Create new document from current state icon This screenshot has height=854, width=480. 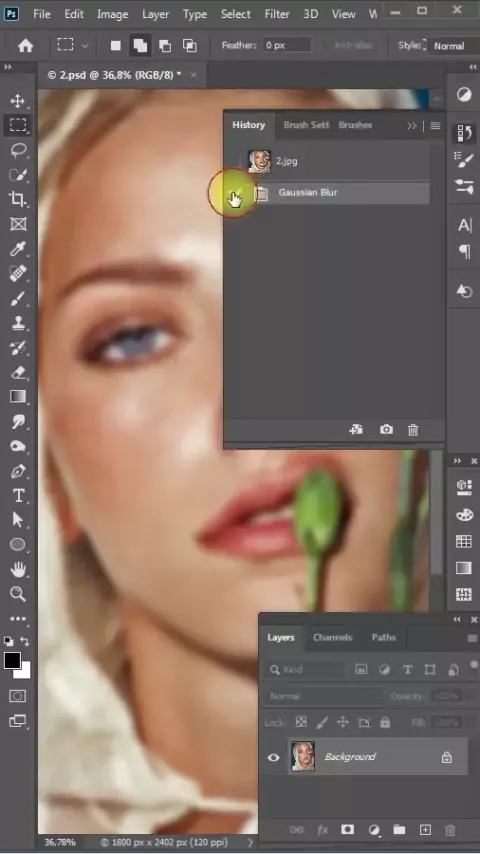coord(356,430)
